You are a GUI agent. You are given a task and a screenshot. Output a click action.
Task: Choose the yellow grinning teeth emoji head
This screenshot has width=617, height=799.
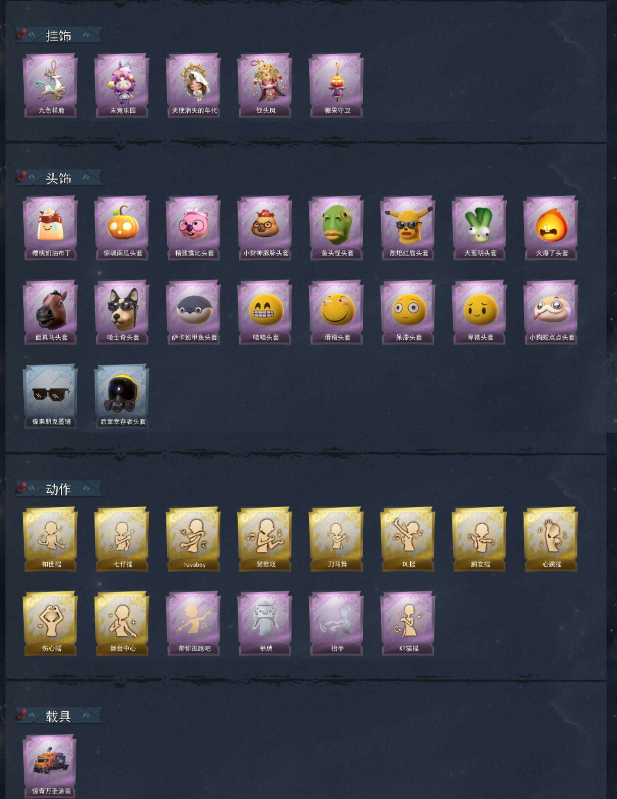coord(265,312)
